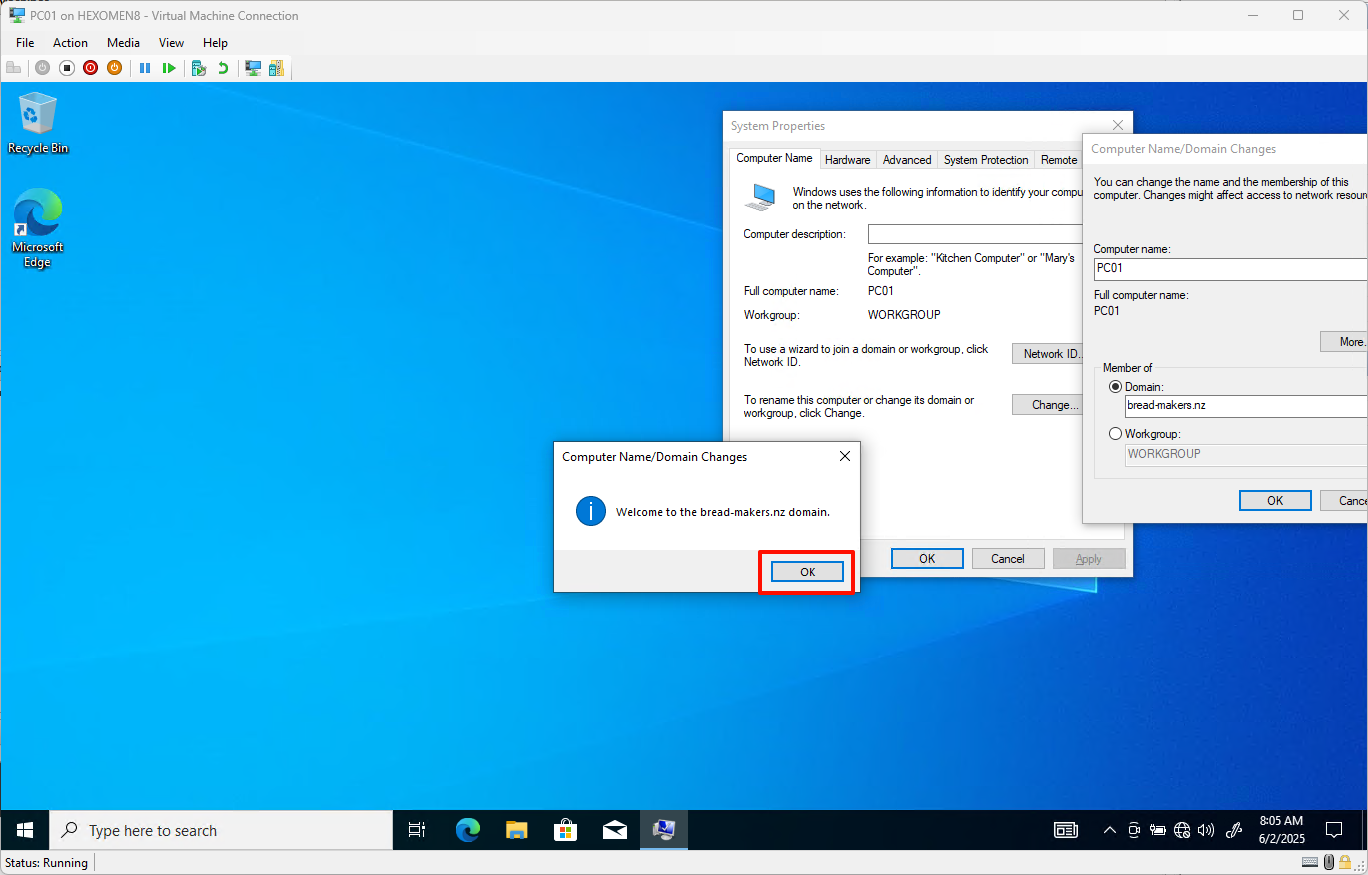Image resolution: width=1368 pixels, height=875 pixels.
Task: Click the red Shut Down VM icon
Action: tap(91, 68)
